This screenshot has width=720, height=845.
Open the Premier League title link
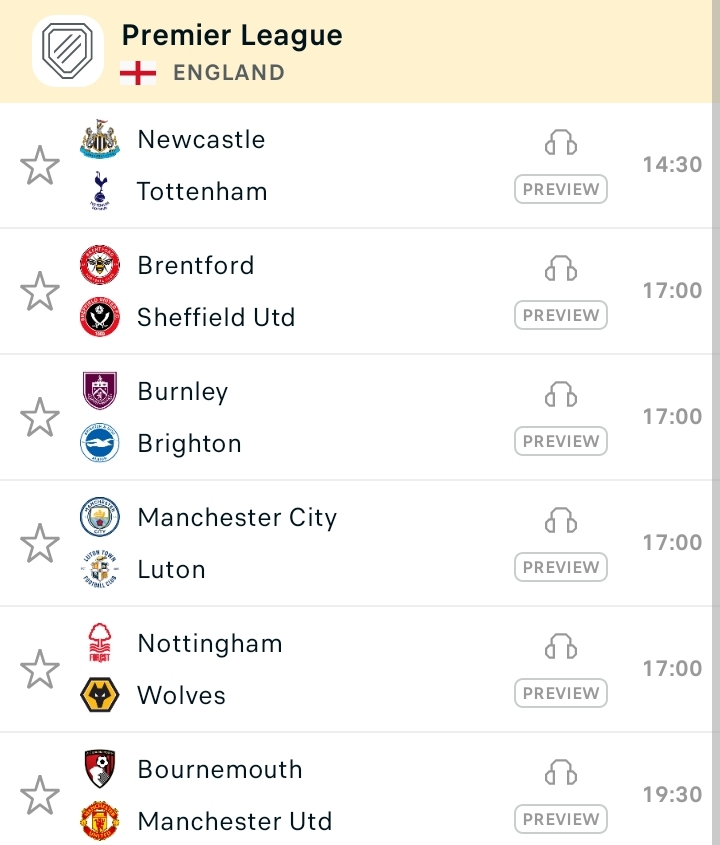tap(232, 36)
